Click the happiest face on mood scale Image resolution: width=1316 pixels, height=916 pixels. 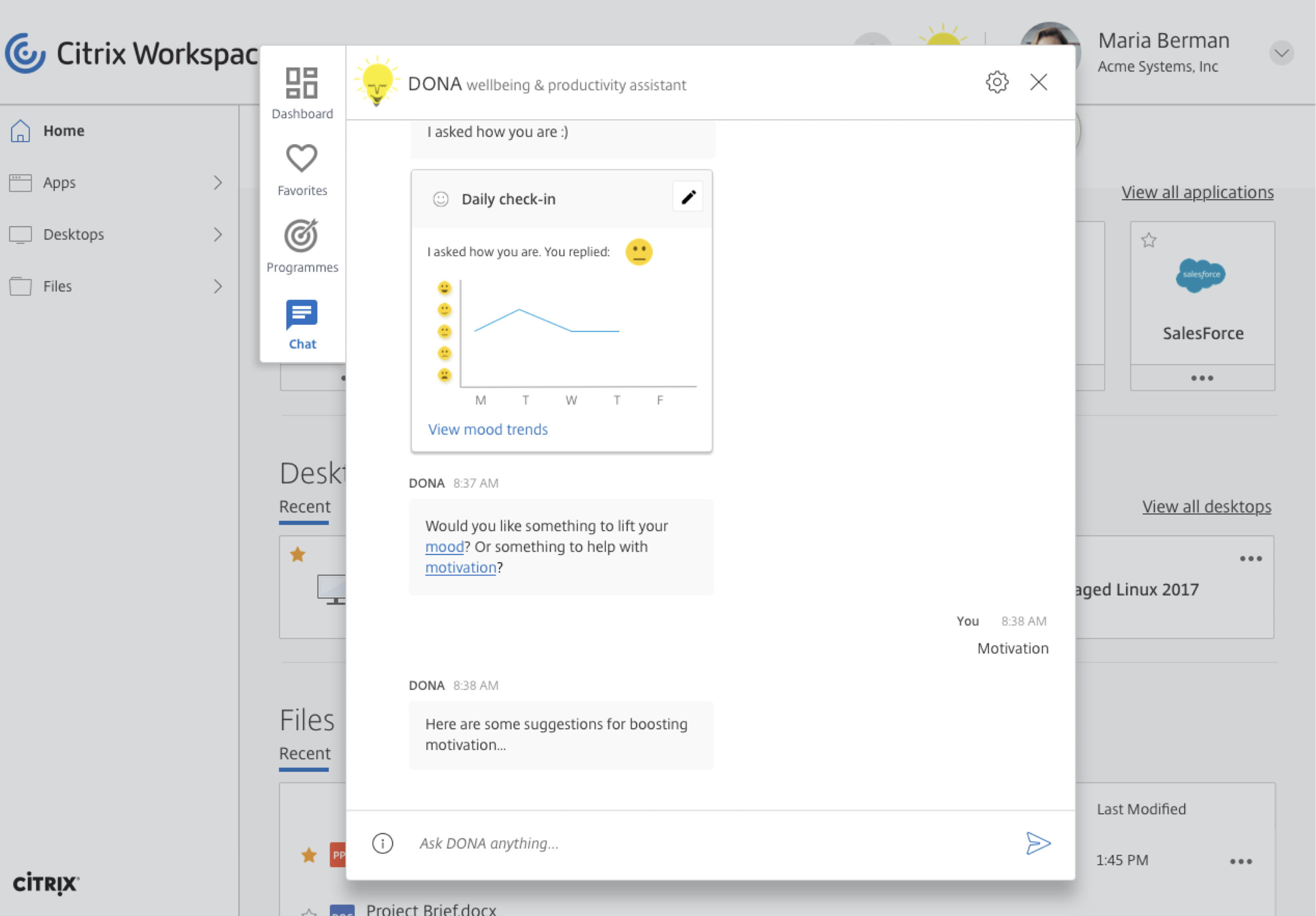444,288
